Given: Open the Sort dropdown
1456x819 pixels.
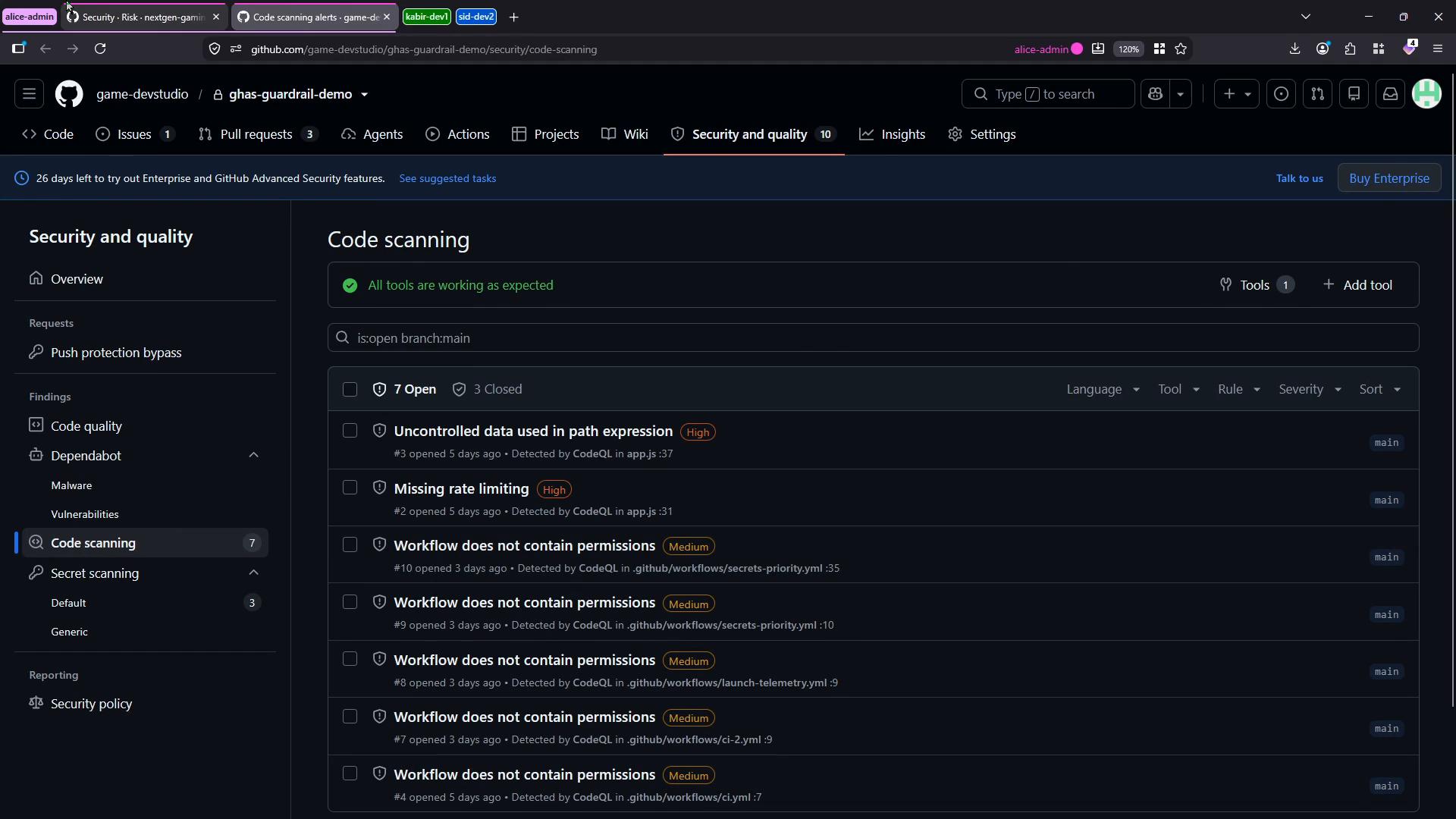Looking at the screenshot, I should [x=1379, y=389].
